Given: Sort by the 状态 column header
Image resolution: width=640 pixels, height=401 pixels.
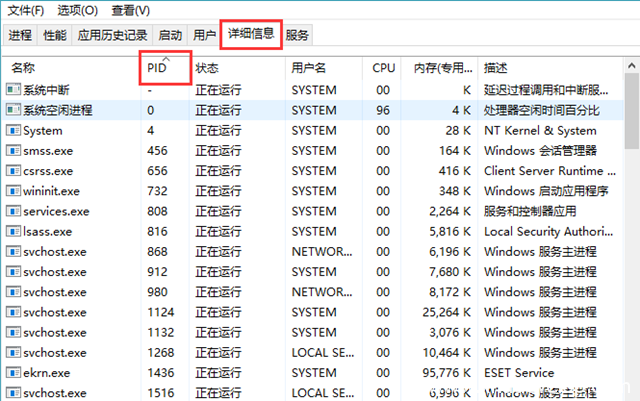Looking at the screenshot, I should click(x=207, y=69).
